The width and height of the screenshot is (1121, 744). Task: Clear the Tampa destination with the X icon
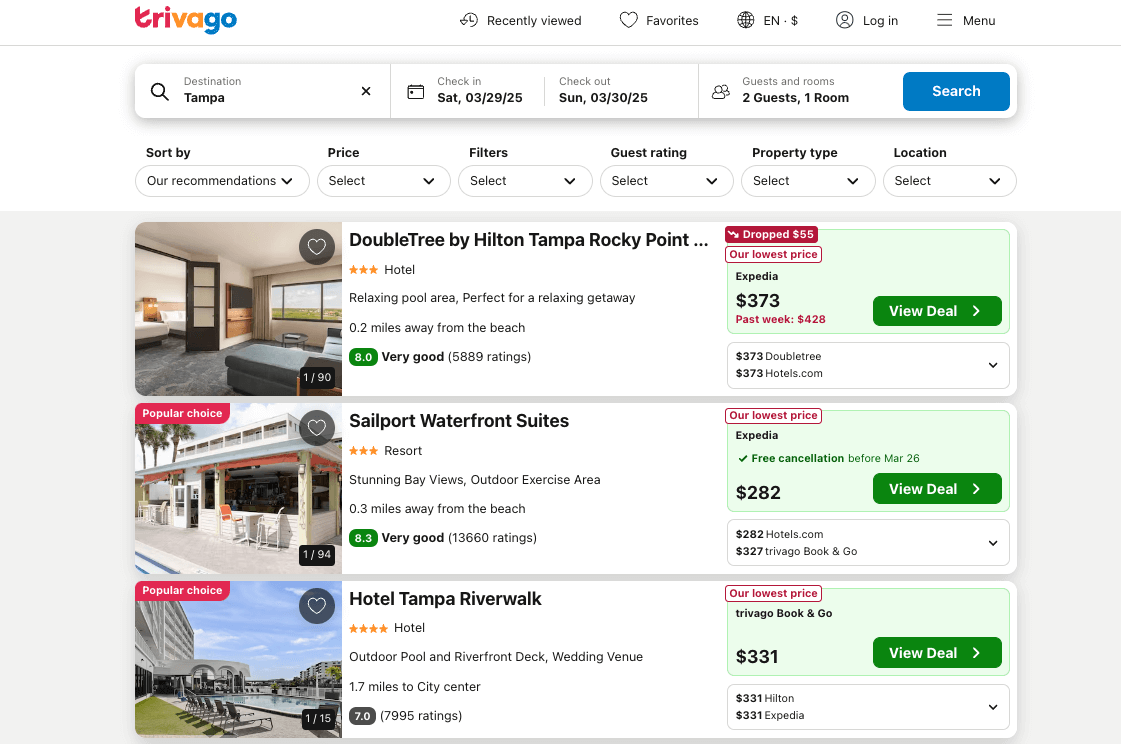366,91
